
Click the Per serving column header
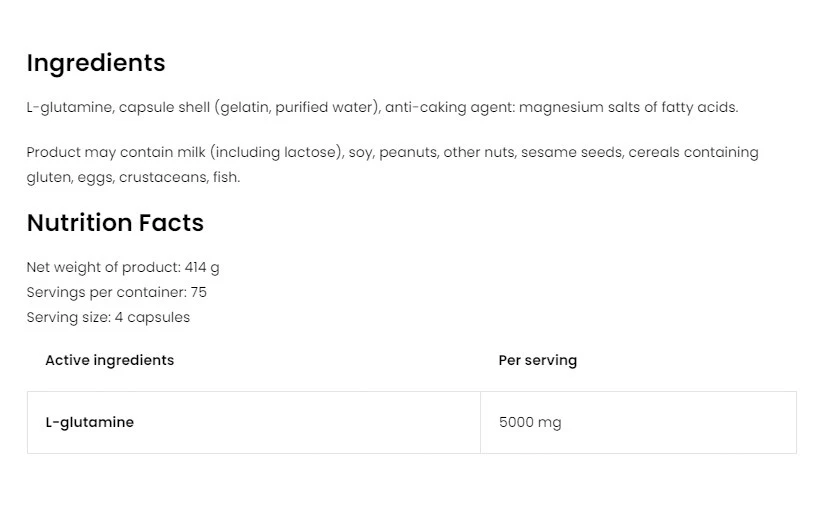pos(537,360)
